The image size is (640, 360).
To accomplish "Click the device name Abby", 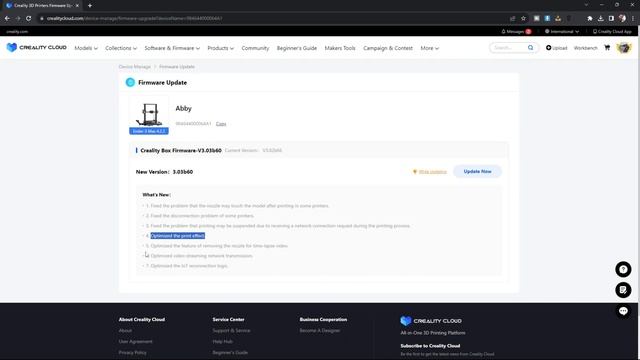I will 183,108.
